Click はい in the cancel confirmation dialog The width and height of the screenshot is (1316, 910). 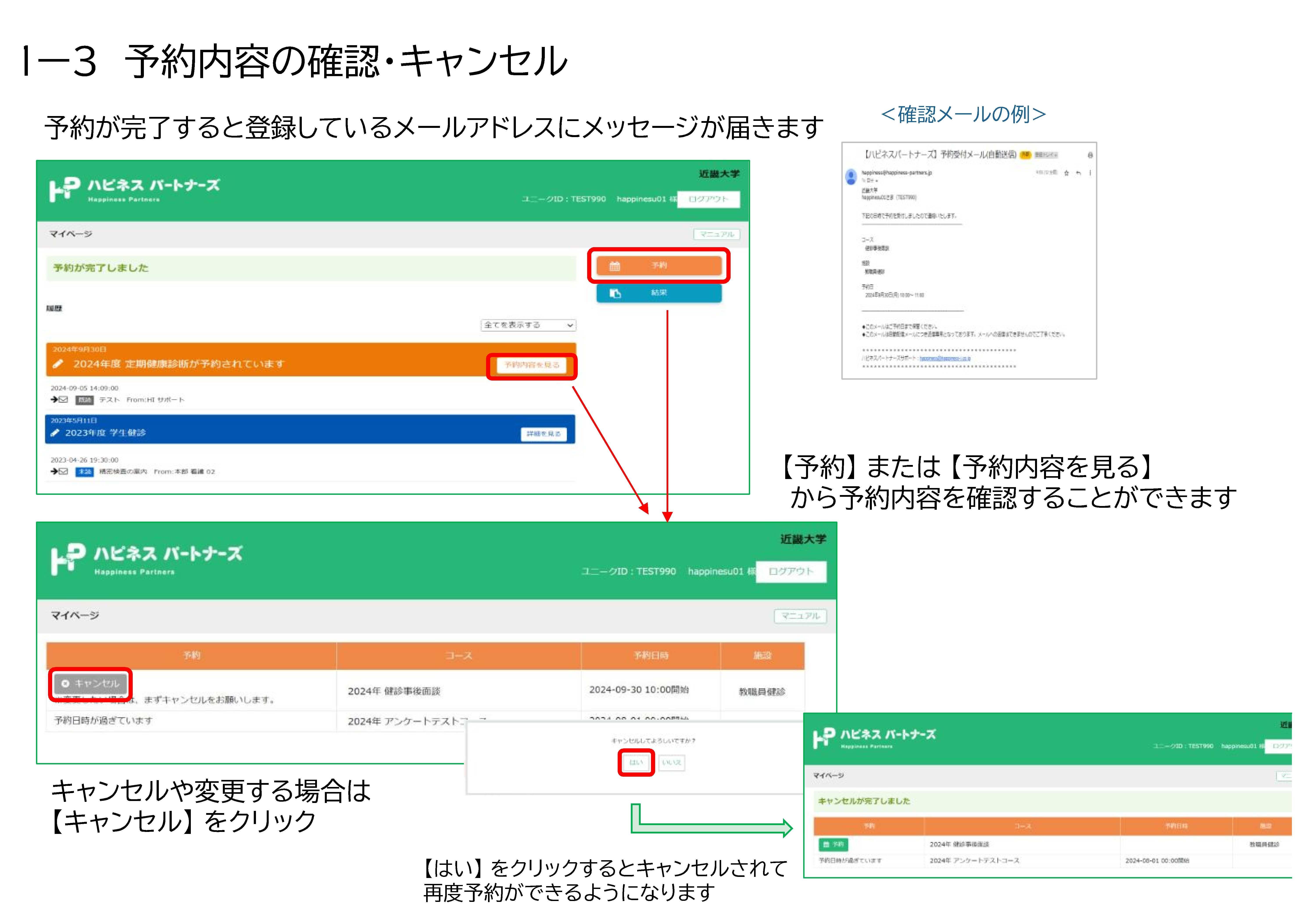(636, 762)
